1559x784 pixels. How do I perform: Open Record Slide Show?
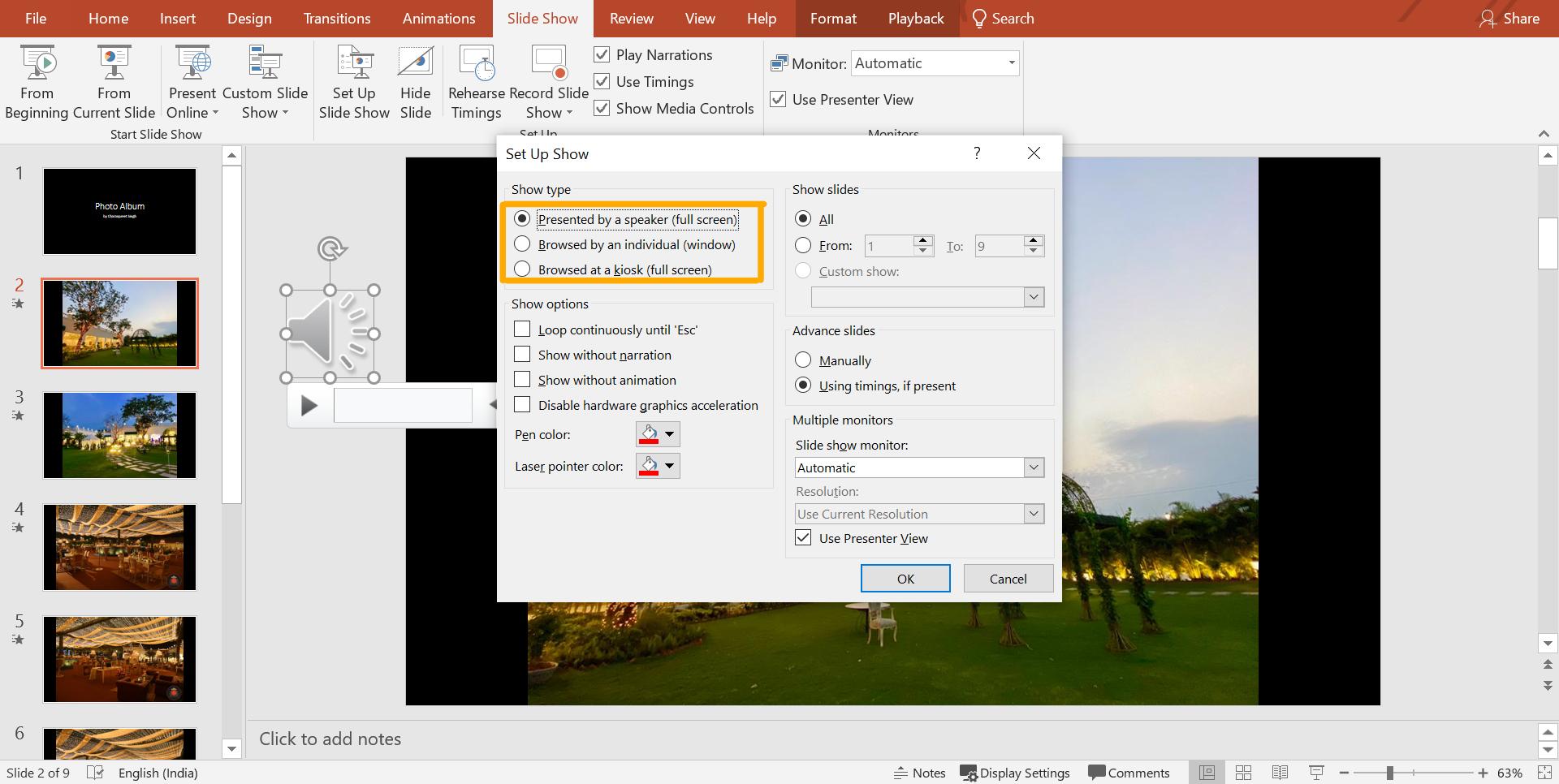[x=549, y=81]
